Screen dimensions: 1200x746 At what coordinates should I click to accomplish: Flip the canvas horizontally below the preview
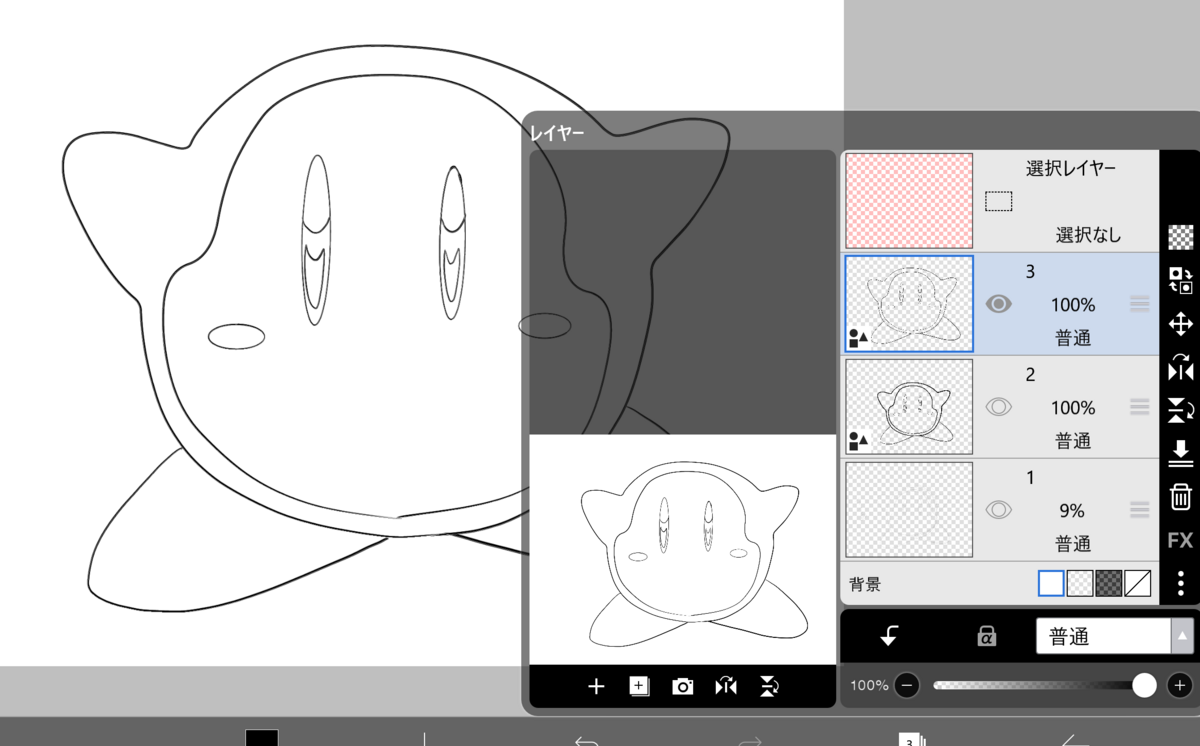tap(726, 686)
